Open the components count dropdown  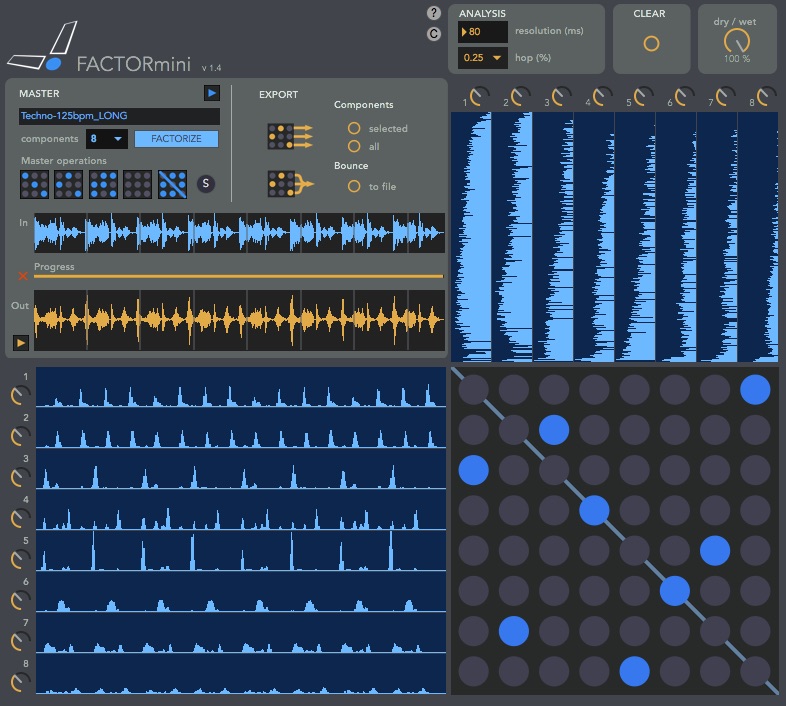(x=106, y=139)
